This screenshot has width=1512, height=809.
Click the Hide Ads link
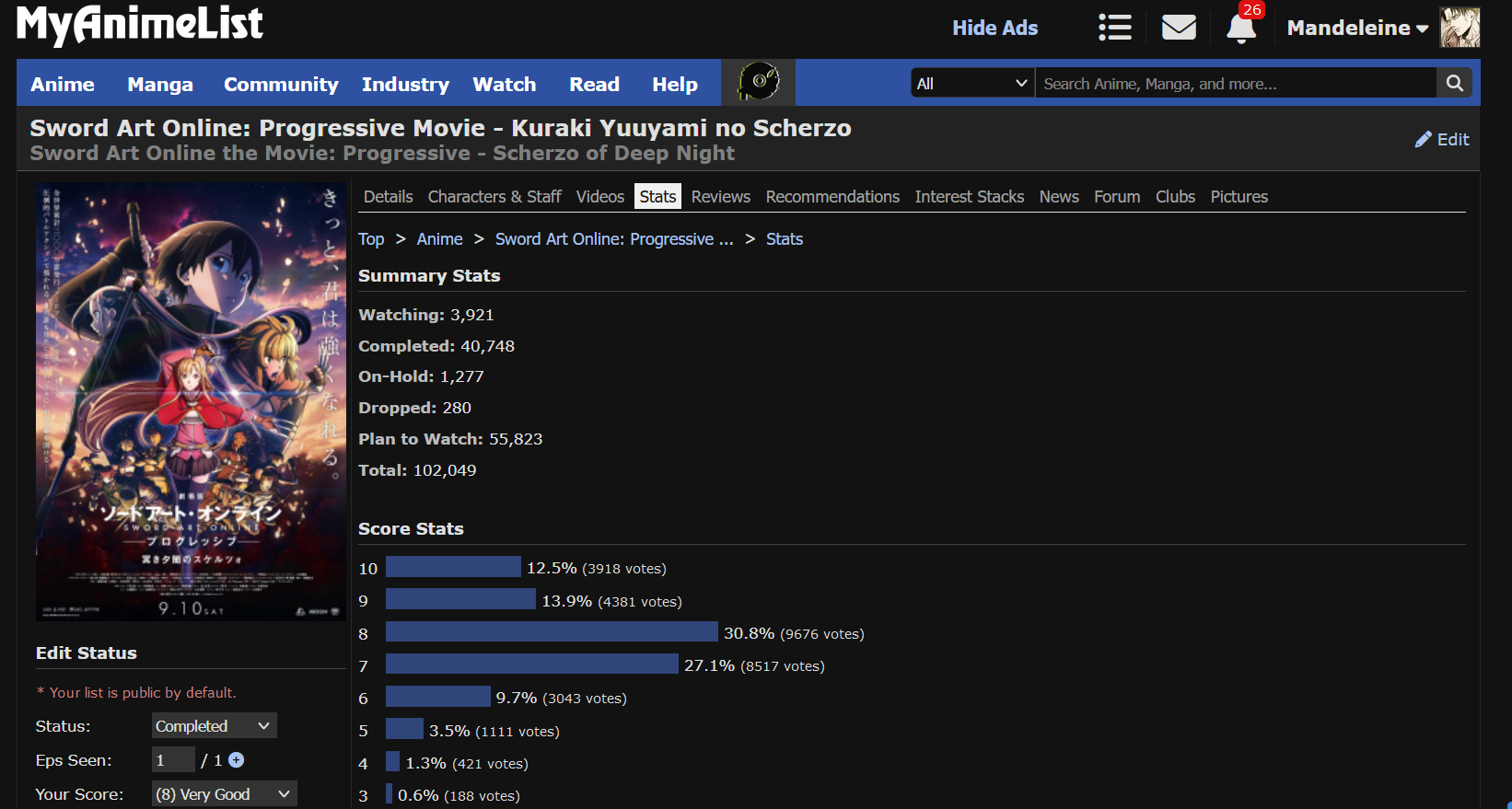(x=994, y=29)
